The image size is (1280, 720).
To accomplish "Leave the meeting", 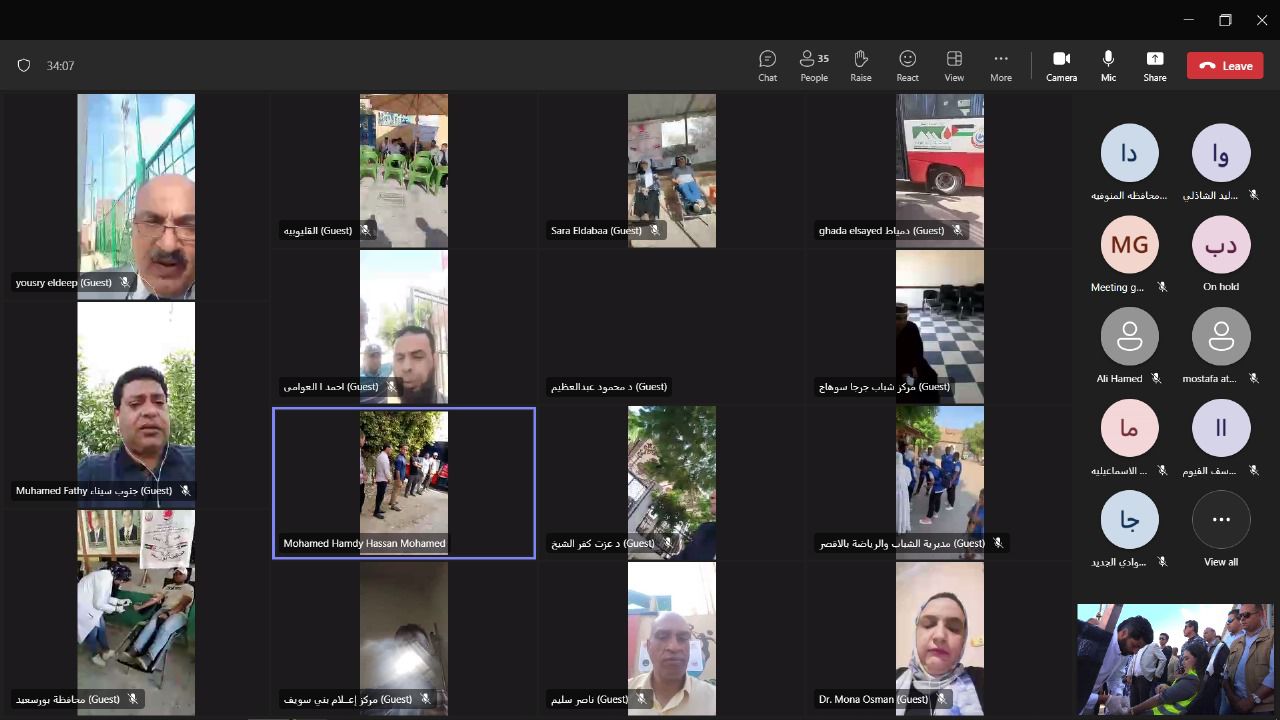I will click(x=1225, y=65).
